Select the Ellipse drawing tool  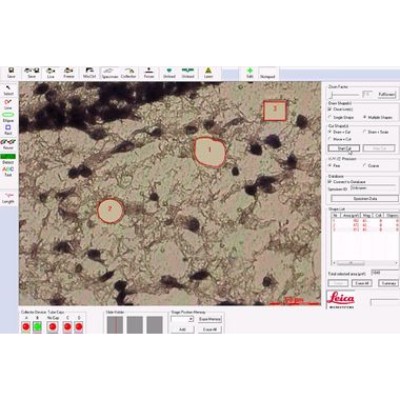point(8,117)
